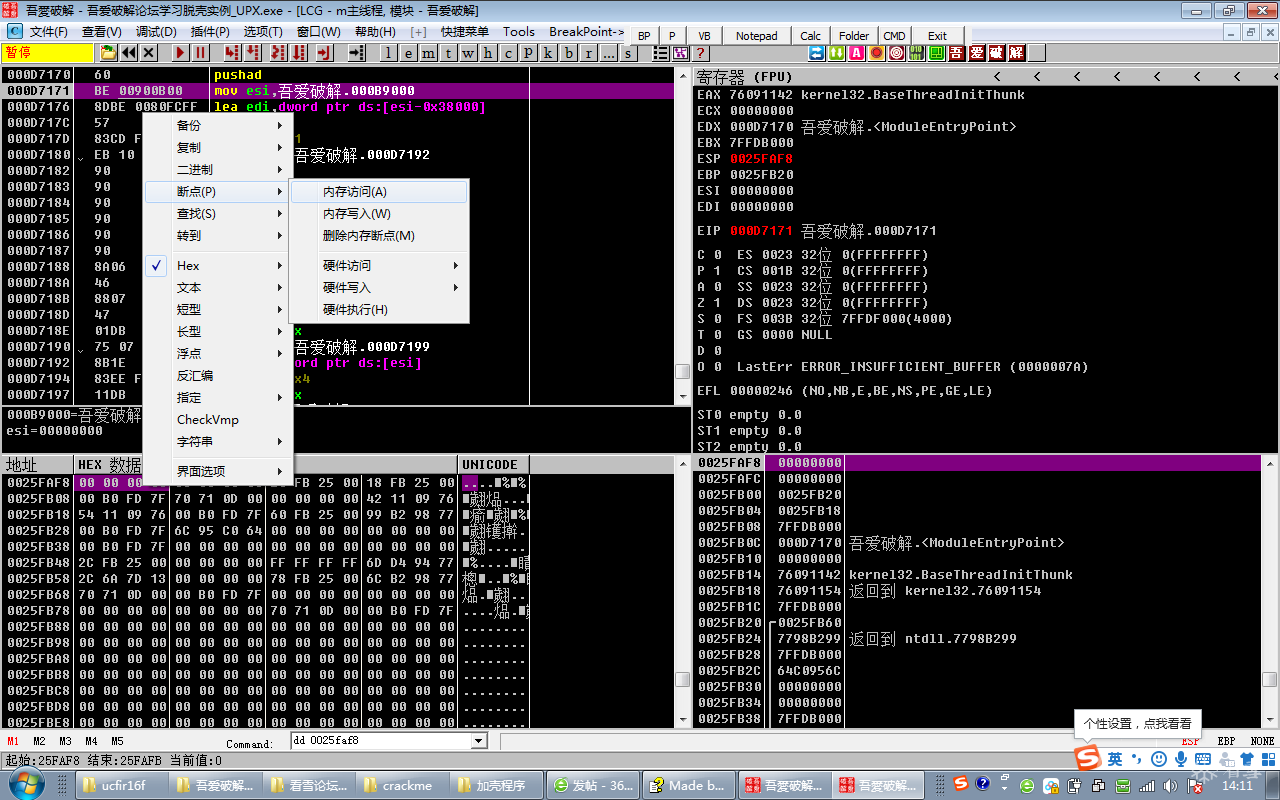Screen dimensions: 1280x800
Task: Click the BP button in top bar
Action: (x=644, y=35)
